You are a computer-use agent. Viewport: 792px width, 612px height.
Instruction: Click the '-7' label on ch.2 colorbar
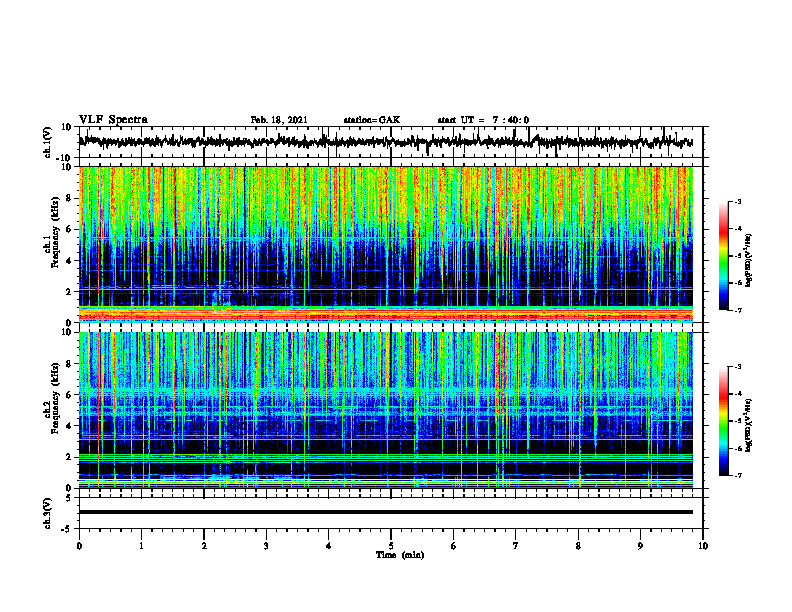(x=737, y=476)
